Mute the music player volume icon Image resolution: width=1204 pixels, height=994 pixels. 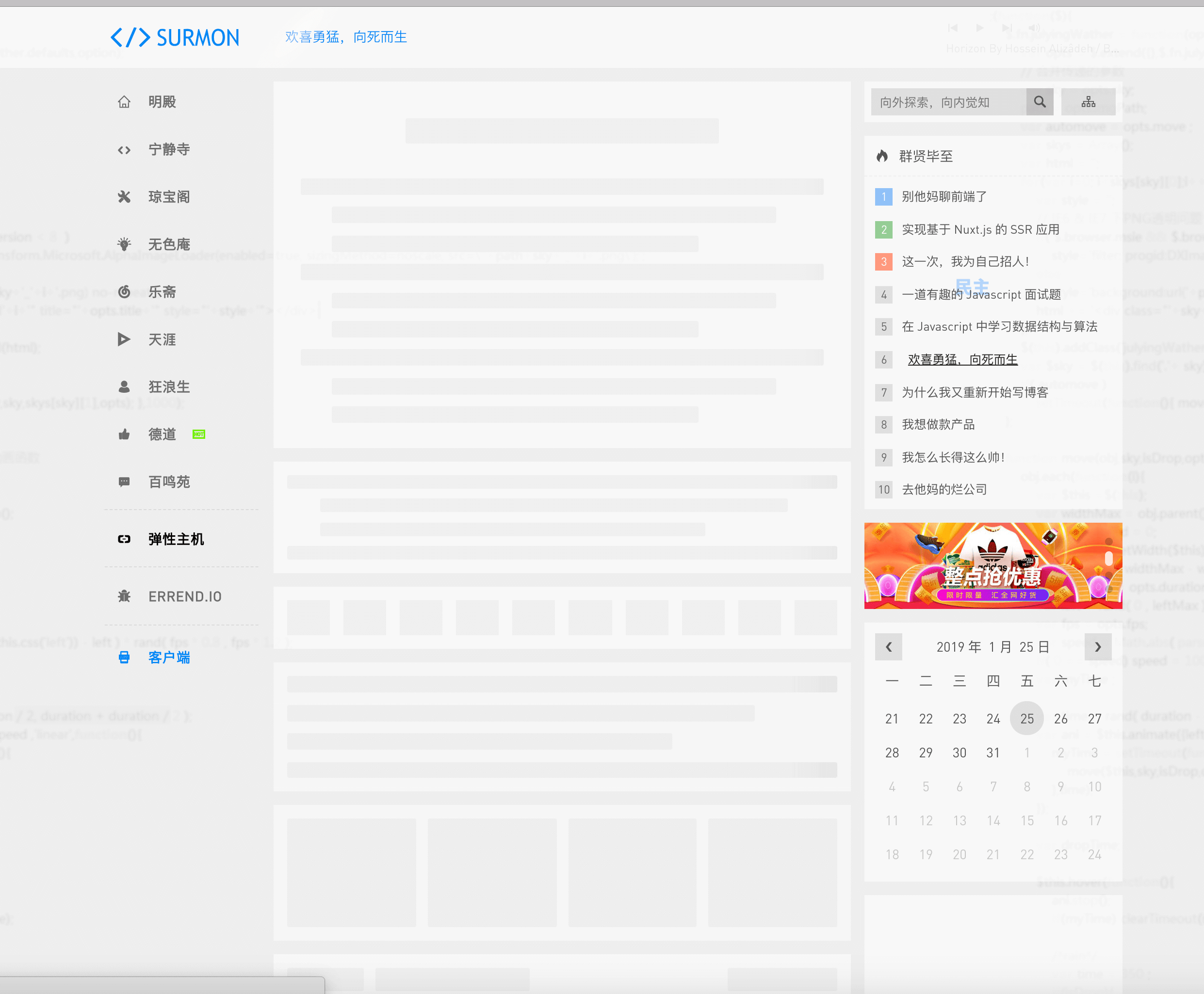coord(1034,28)
